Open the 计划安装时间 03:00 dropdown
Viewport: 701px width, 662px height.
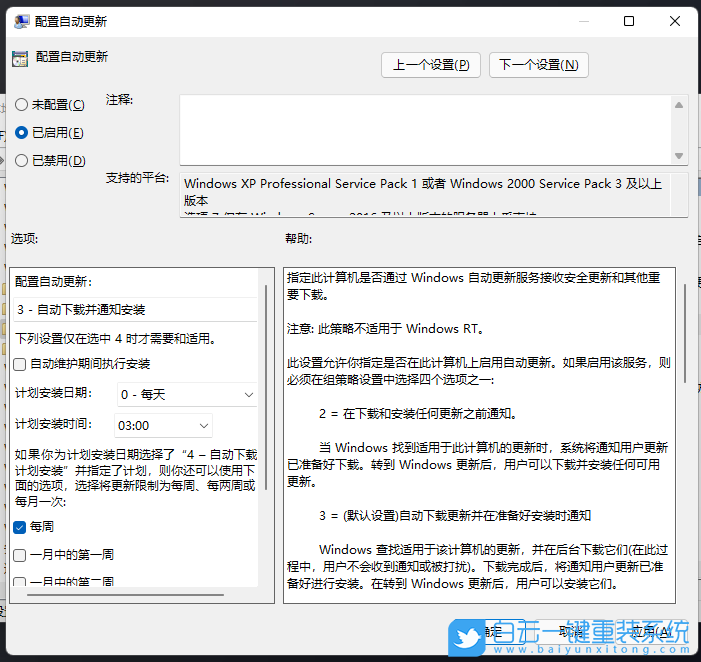(x=163, y=426)
